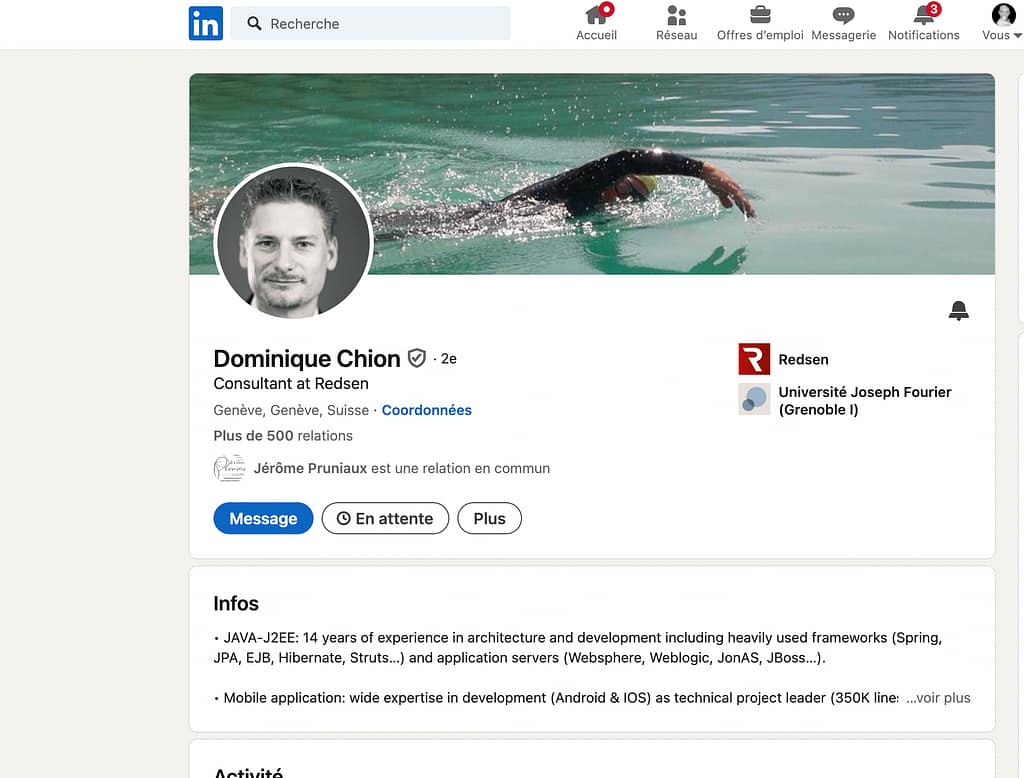
Task: Open Dominique Chion's profile photo
Action: pyautogui.click(x=293, y=242)
